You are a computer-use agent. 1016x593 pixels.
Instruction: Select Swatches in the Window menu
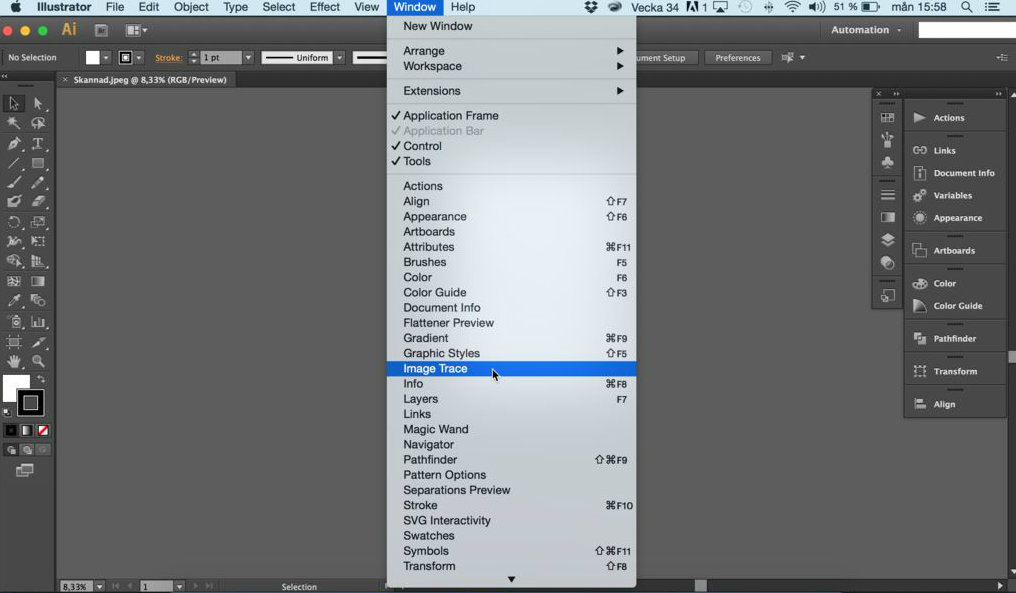coord(511,536)
